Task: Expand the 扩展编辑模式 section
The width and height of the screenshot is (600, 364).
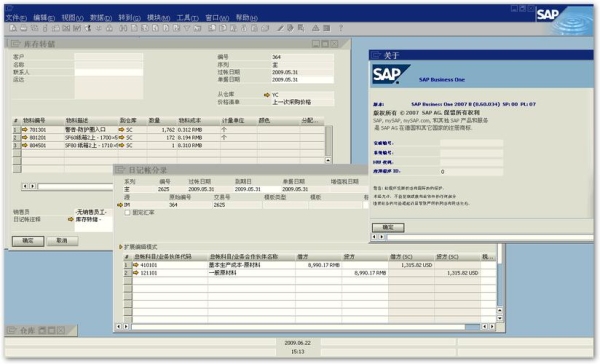Action: click(121, 247)
